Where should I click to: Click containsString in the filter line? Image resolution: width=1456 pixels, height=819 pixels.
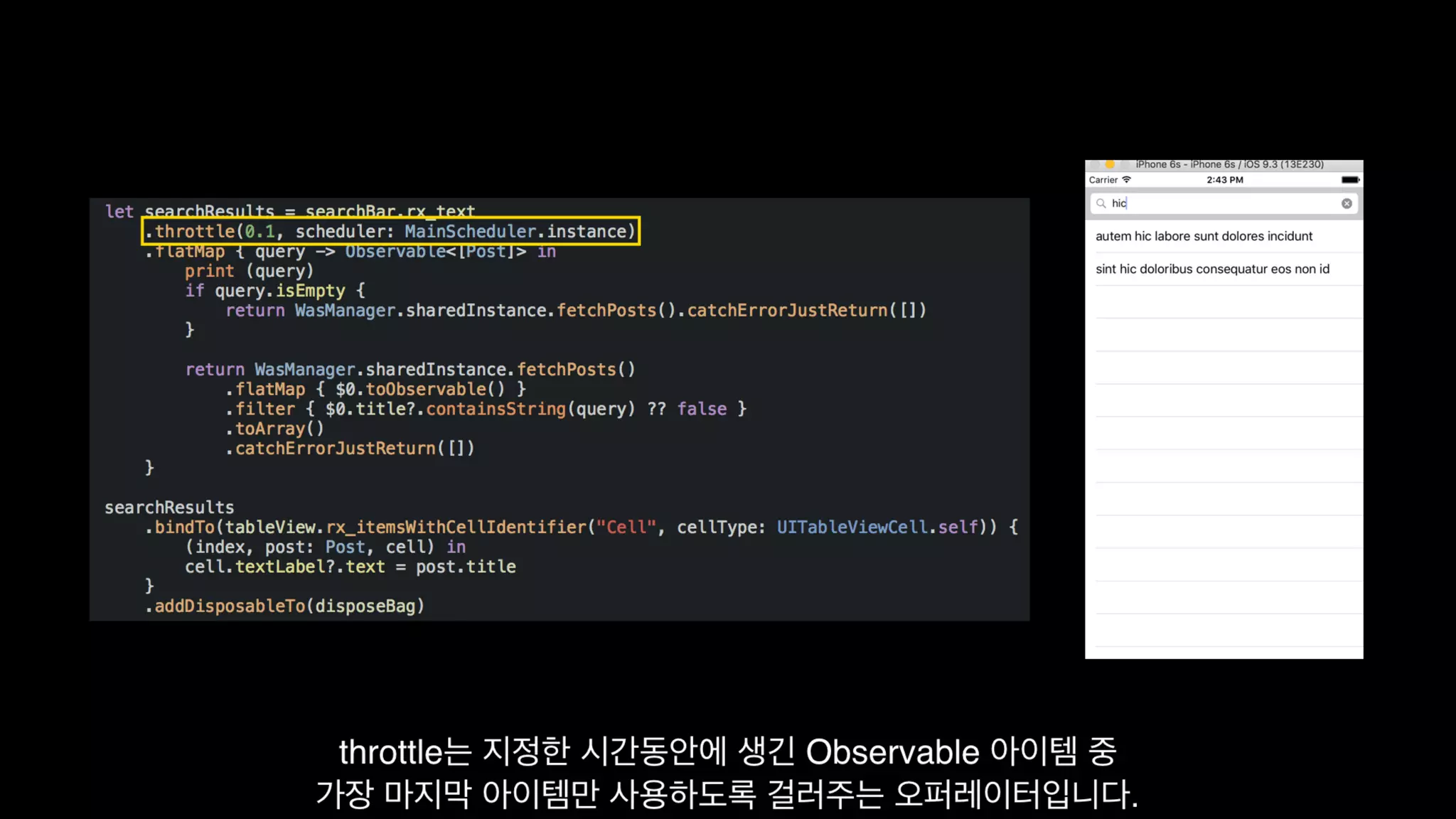pos(496,409)
